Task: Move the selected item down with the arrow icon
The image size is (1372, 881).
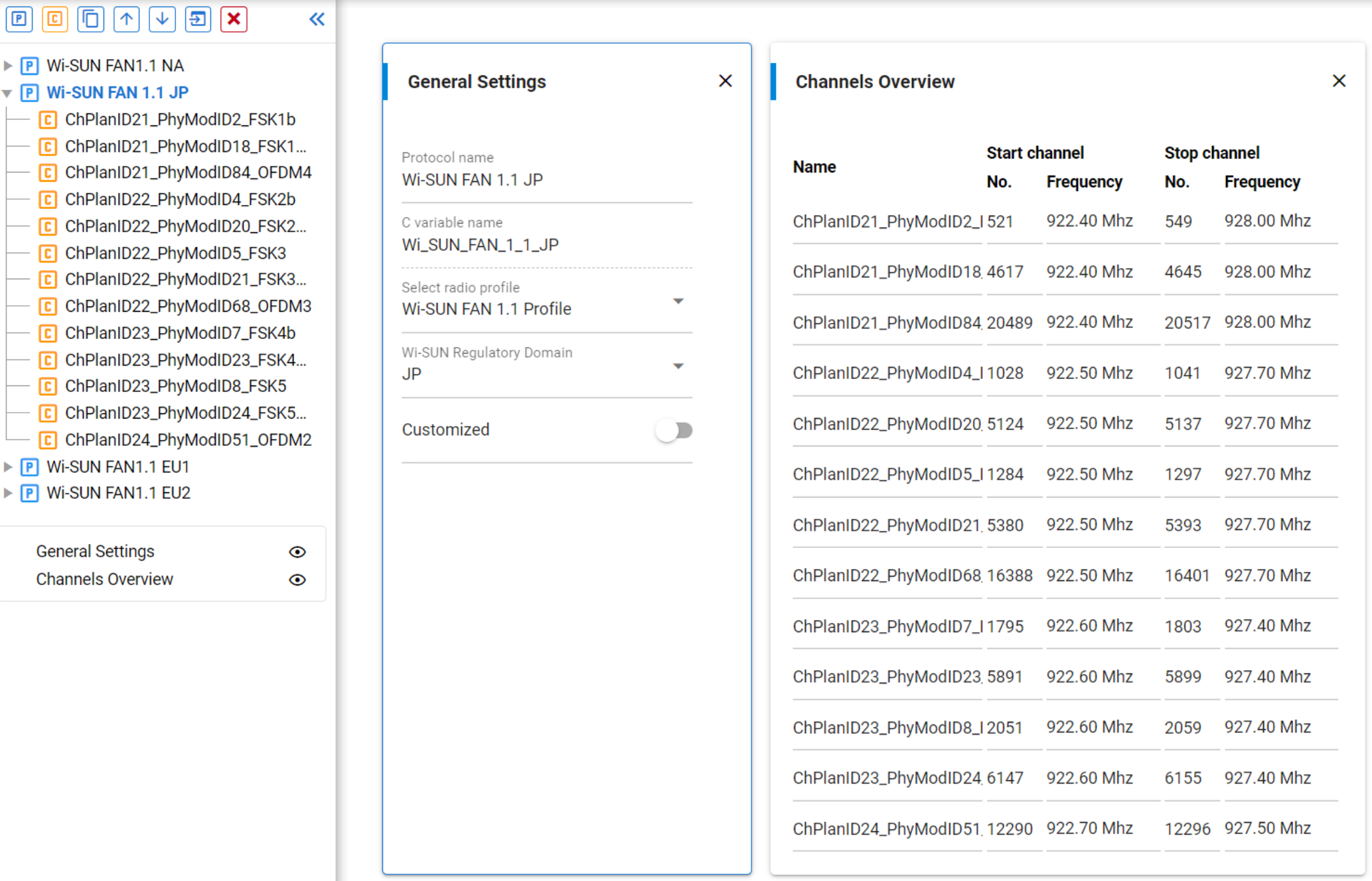Action: [x=162, y=19]
